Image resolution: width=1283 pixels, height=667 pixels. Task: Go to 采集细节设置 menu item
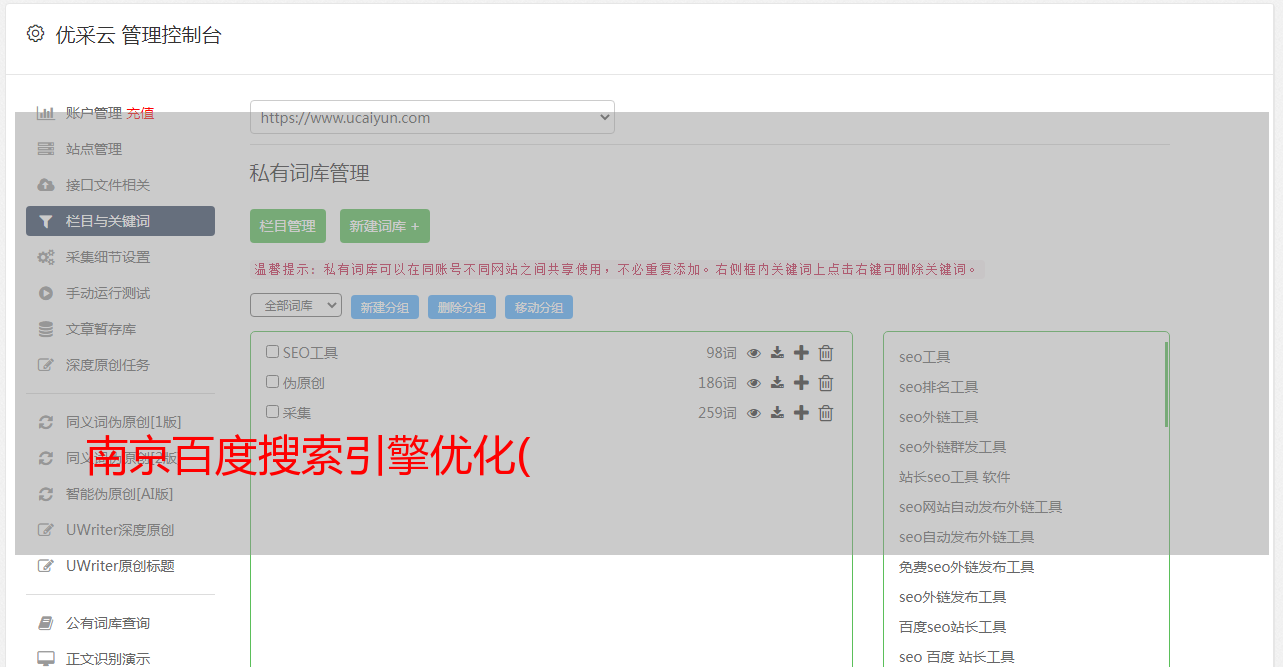coord(108,257)
